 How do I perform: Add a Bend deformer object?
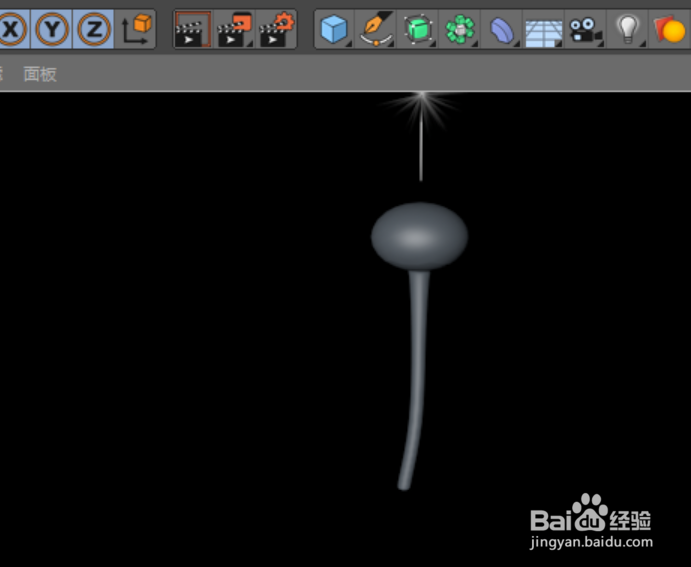[502, 29]
